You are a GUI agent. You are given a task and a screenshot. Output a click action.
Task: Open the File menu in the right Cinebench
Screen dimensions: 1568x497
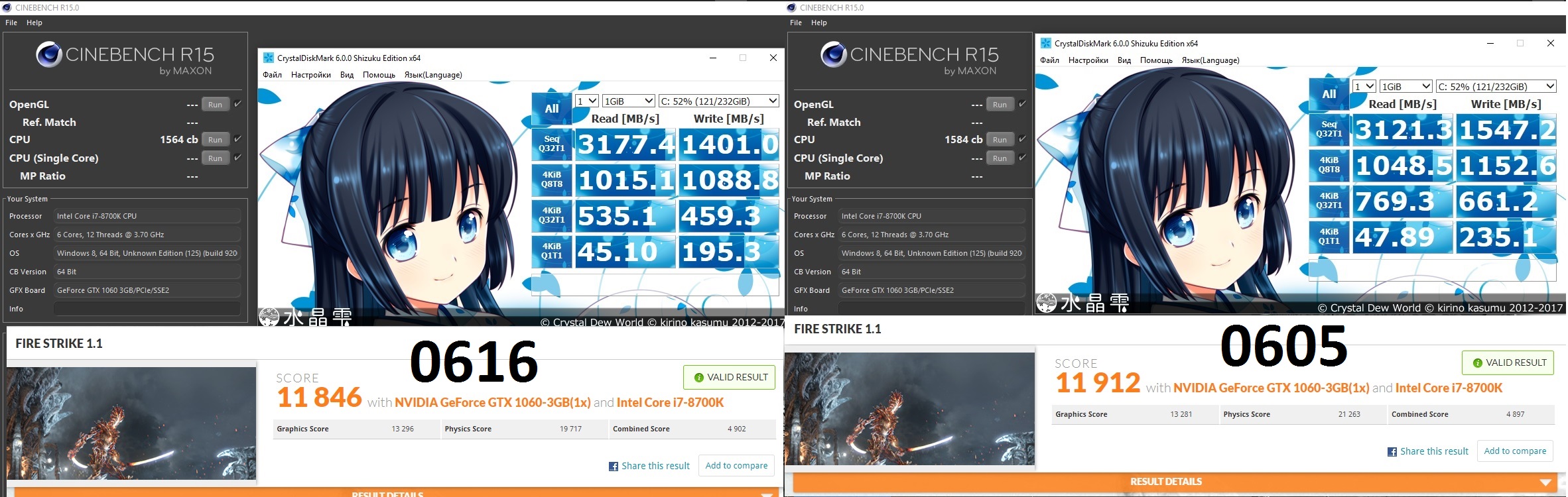tap(796, 23)
